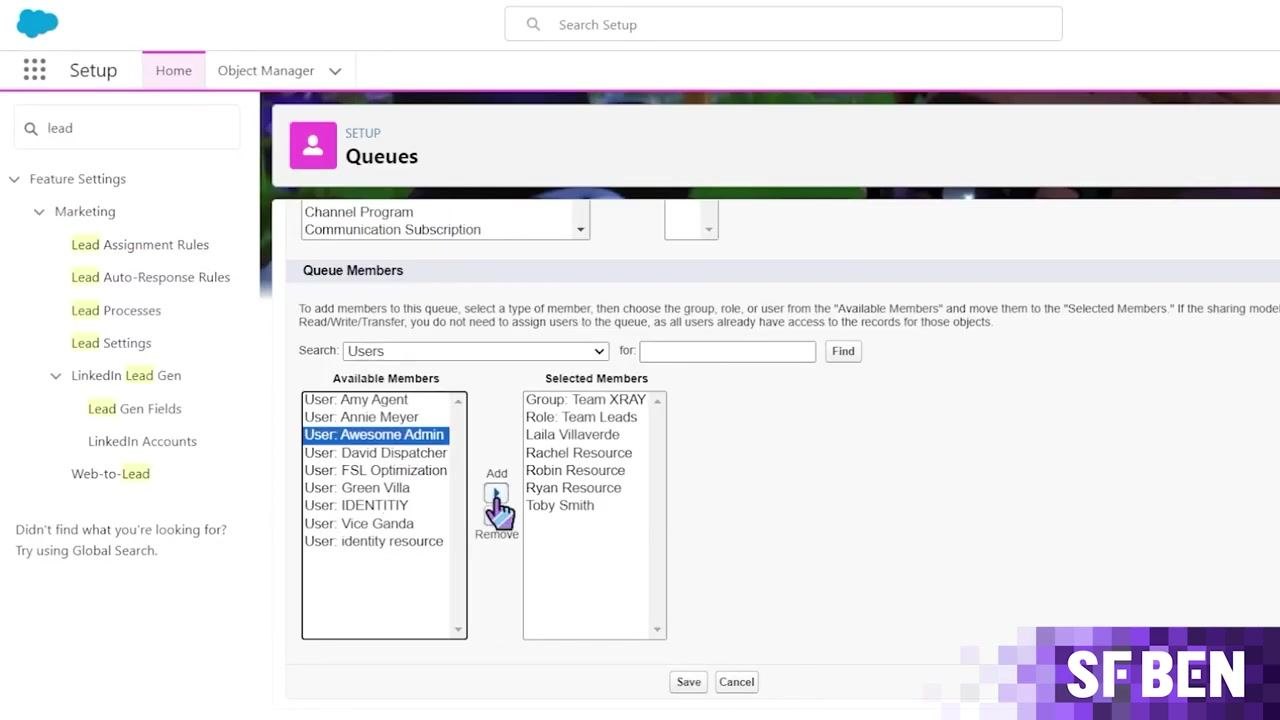The width and height of the screenshot is (1280, 720).
Task: Click the Salesforce cloud logo
Action: pos(38,23)
